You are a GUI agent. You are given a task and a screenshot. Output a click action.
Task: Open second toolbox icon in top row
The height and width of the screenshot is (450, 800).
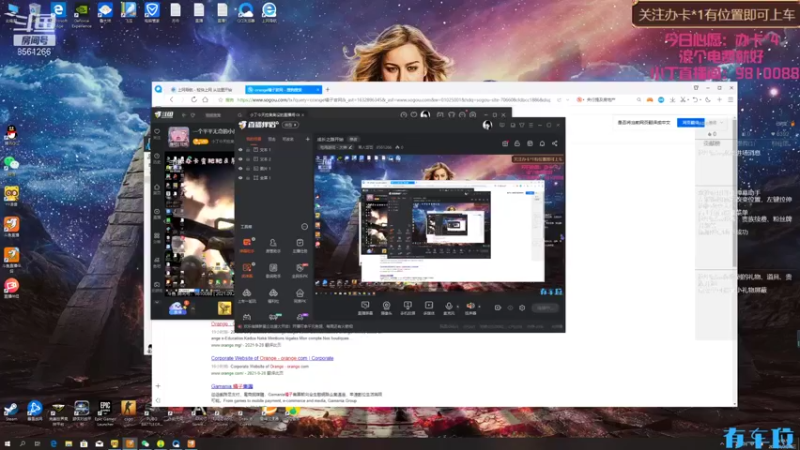pyautogui.click(x=273, y=245)
